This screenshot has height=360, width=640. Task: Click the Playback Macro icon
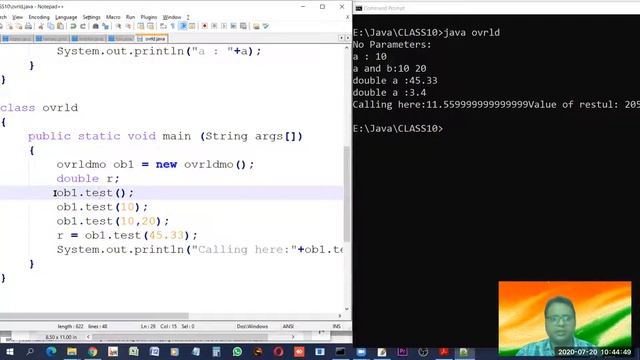point(224,26)
